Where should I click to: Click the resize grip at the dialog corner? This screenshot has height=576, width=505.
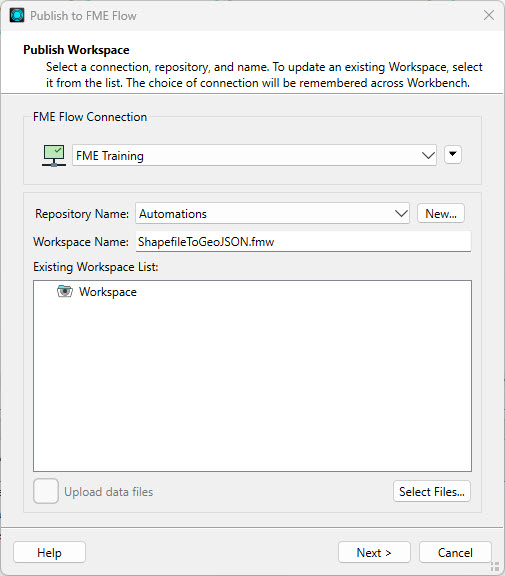495,566
